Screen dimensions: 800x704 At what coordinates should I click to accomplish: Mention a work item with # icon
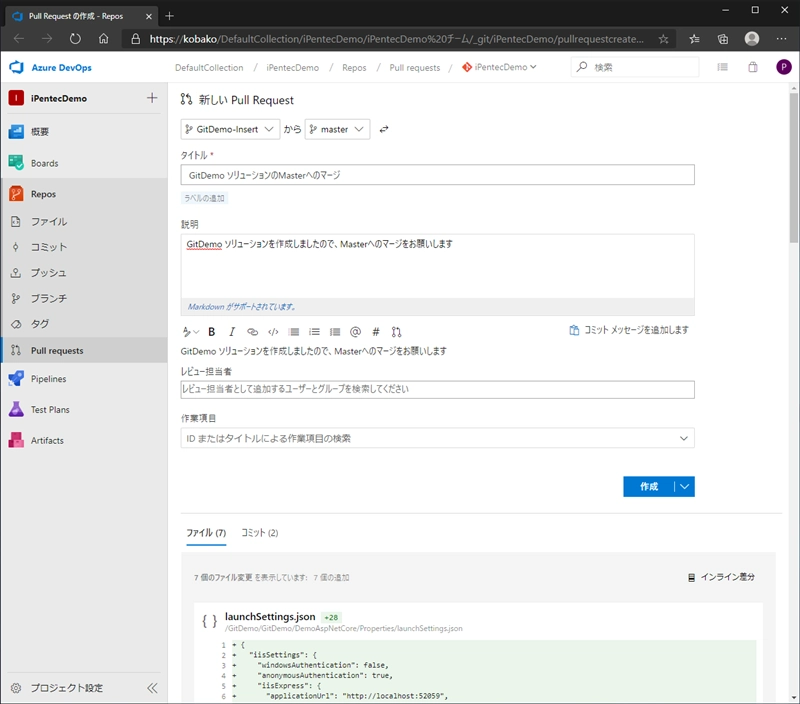(x=376, y=332)
